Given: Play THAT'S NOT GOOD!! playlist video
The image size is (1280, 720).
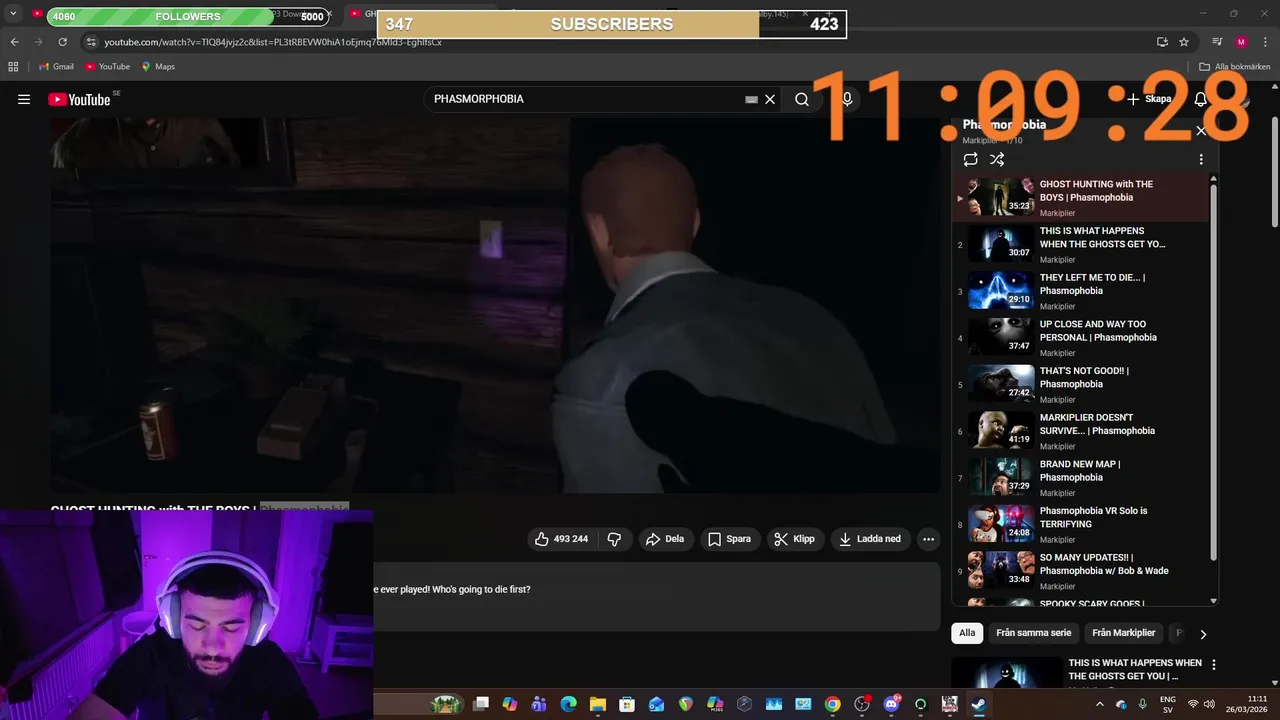Looking at the screenshot, I should click(1081, 384).
